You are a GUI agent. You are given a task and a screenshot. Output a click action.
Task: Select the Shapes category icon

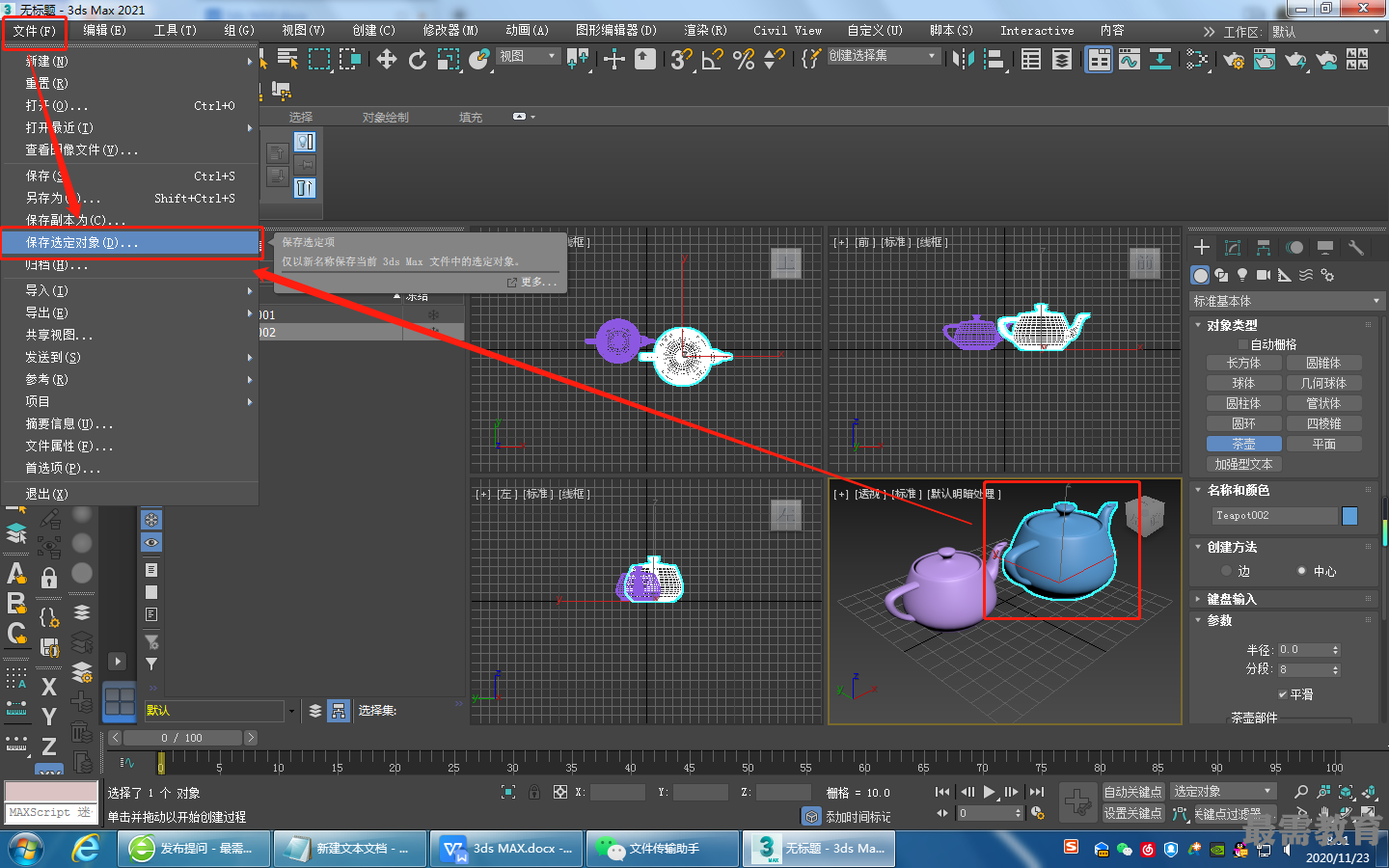[1221, 275]
